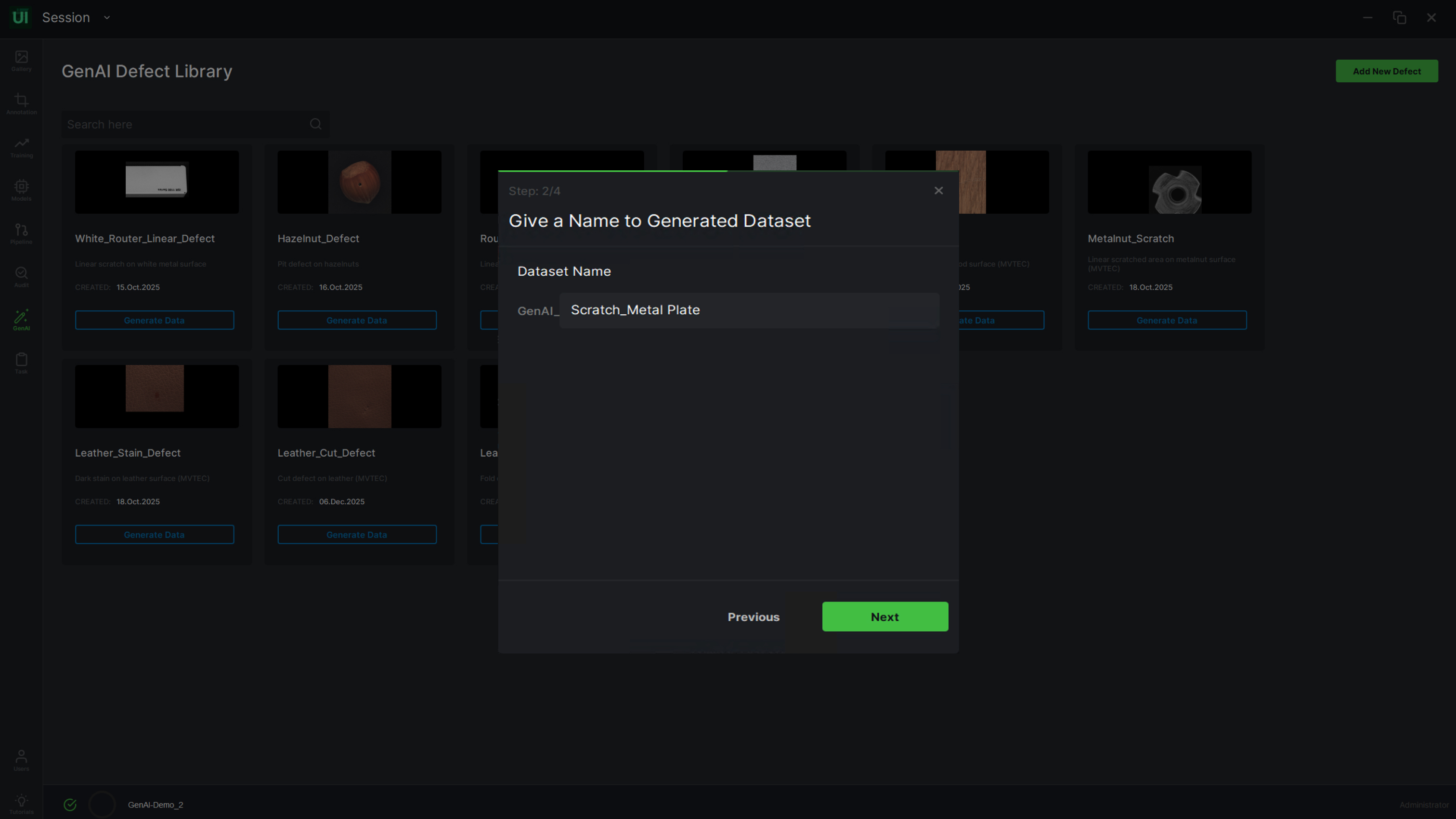1456x819 pixels.
Task: Click the search magnifier icon
Action: coord(315,124)
